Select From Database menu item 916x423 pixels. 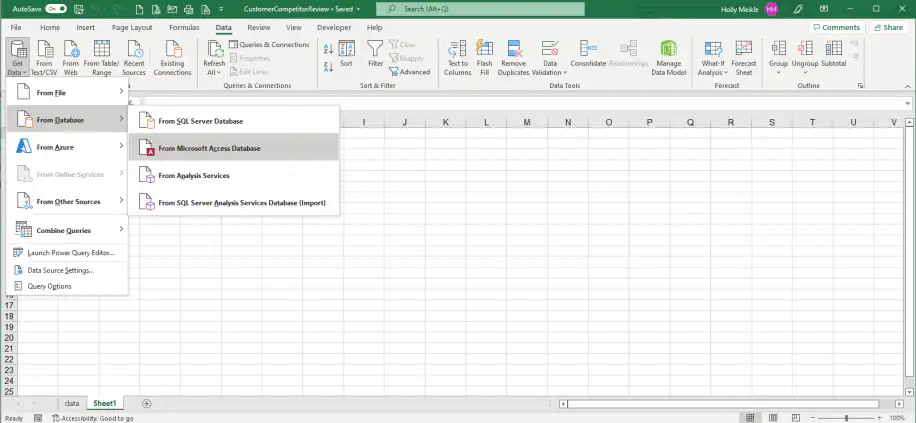pos(67,120)
